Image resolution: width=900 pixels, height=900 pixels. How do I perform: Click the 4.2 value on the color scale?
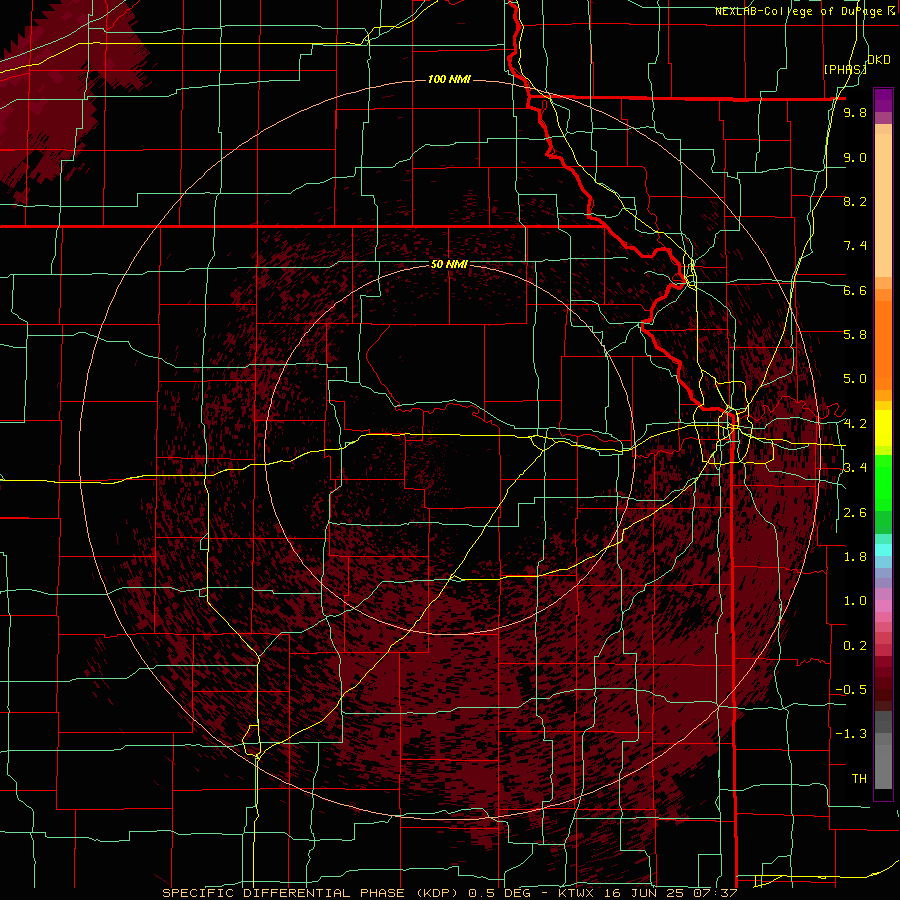tap(855, 424)
